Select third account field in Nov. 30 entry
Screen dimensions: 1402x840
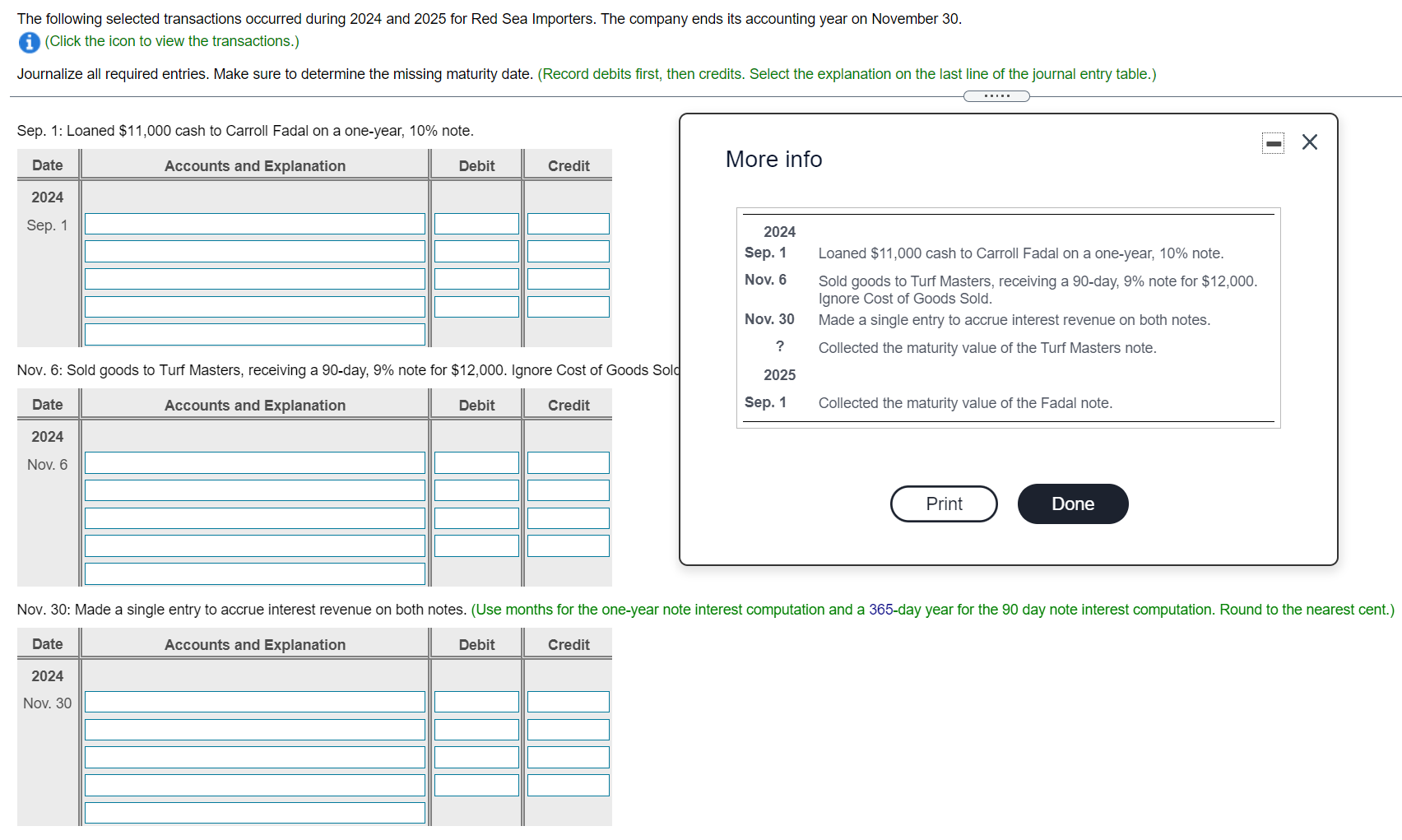(255, 757)
